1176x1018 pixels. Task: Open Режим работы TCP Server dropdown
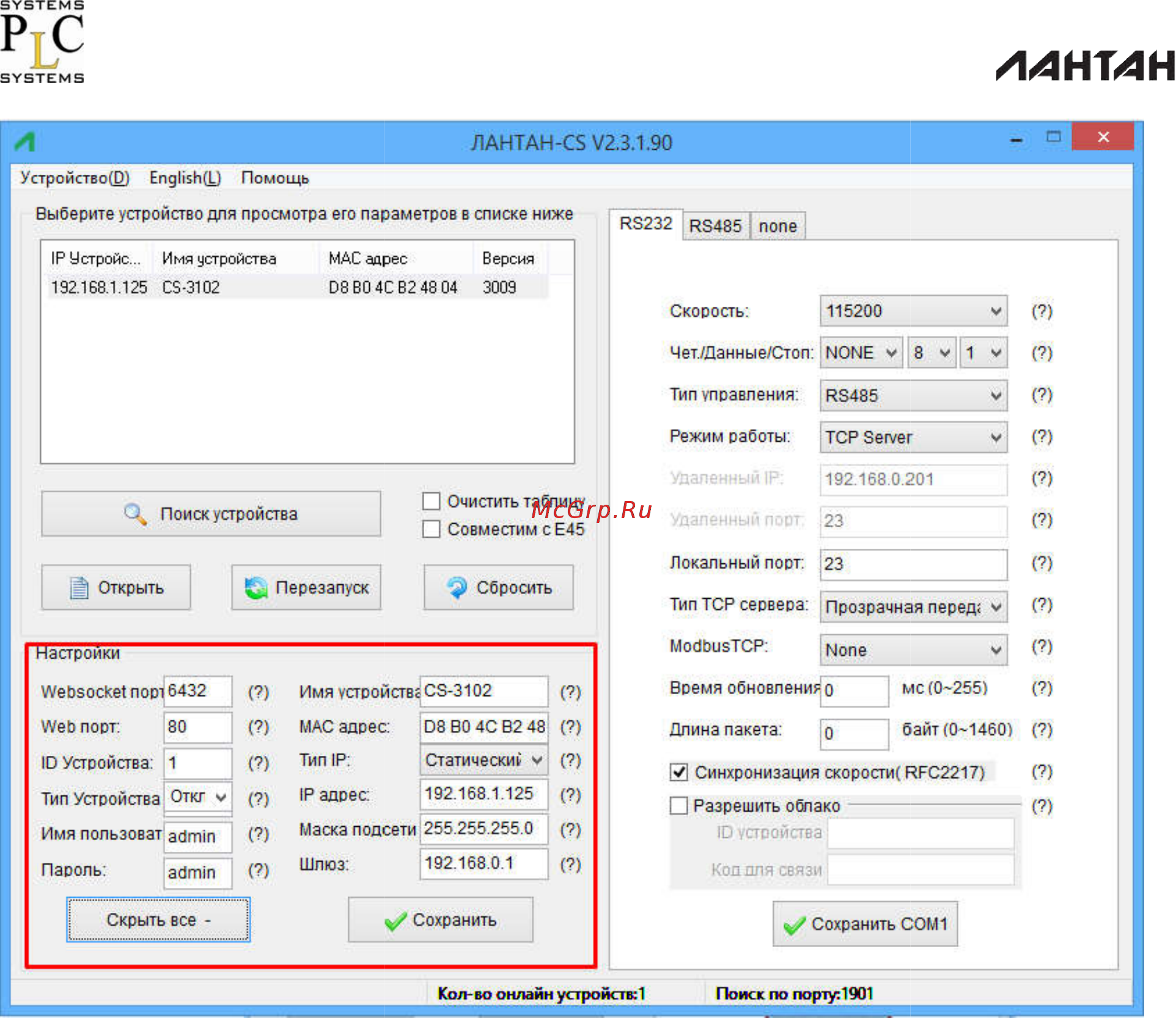[x=913, y=438]
